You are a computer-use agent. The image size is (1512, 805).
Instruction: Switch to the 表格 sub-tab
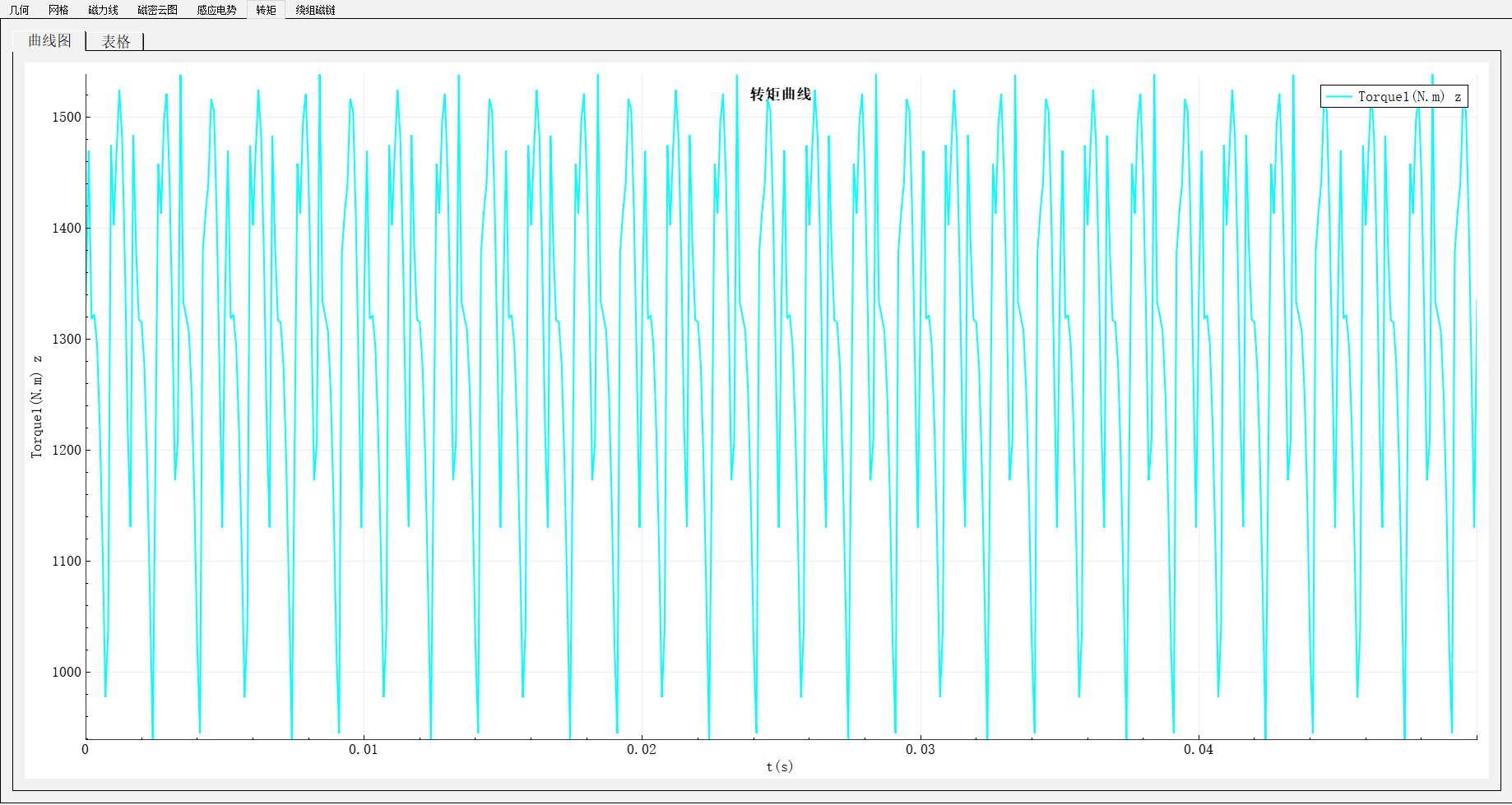pyautogui.click(x=115, y=41)
